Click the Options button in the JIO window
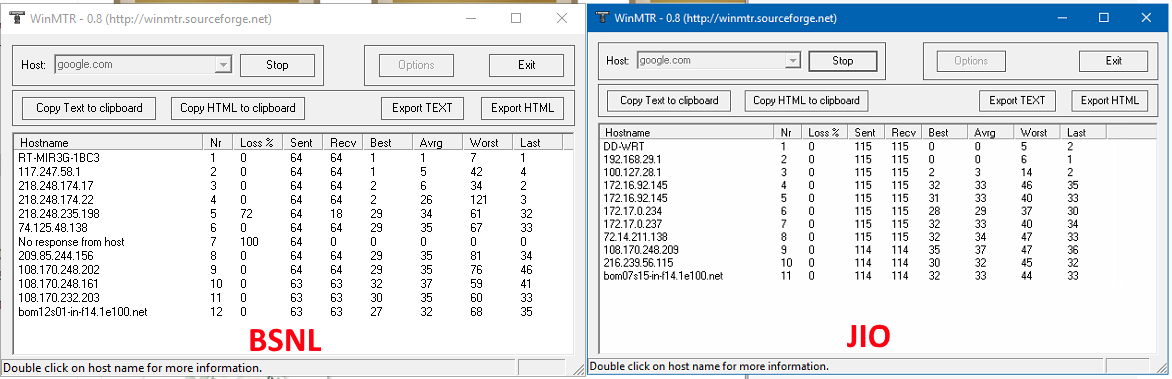Image resolution: width=1172 pixels, height=379 pixels. pyautogui.click(x=972, y=61)
